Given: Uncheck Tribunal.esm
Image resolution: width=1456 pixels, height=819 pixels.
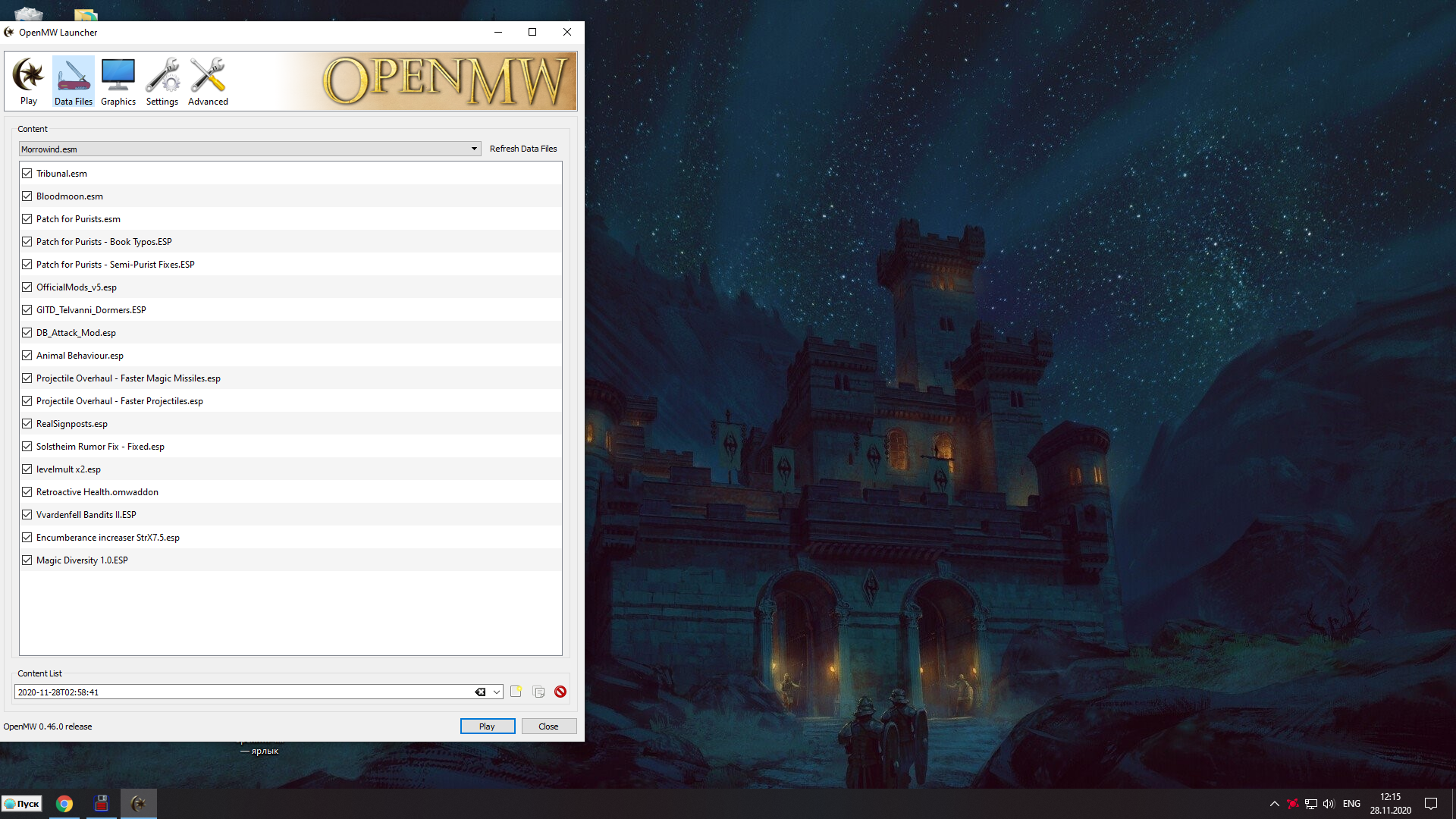Looking at the screenshot, I should click(27, 174).
